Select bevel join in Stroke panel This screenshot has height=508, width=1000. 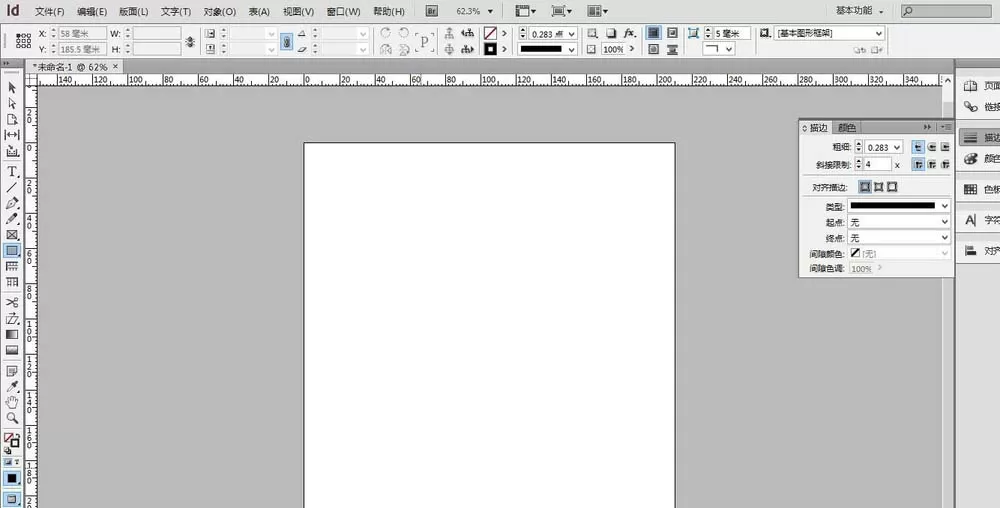point(945,164)
